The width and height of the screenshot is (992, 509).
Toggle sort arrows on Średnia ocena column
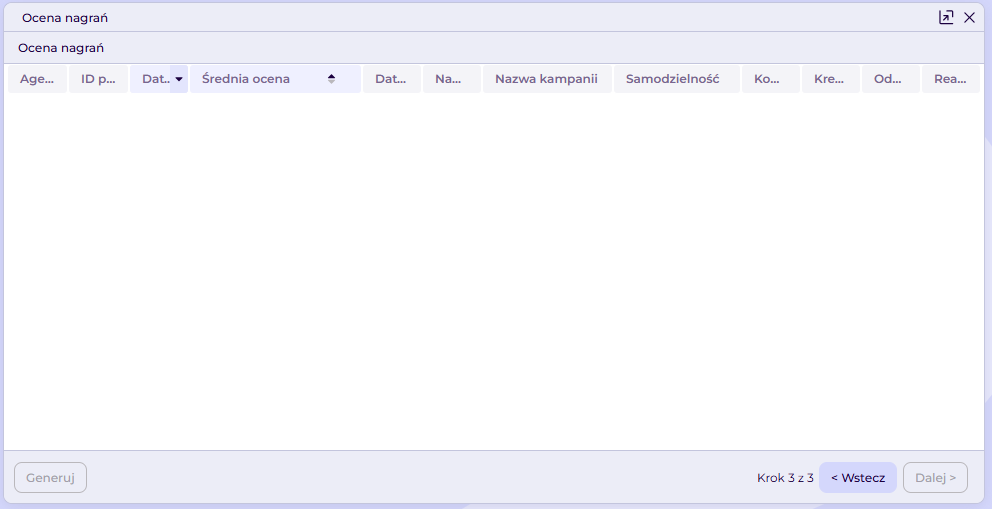pyautogui.click(x=331, y=79)
